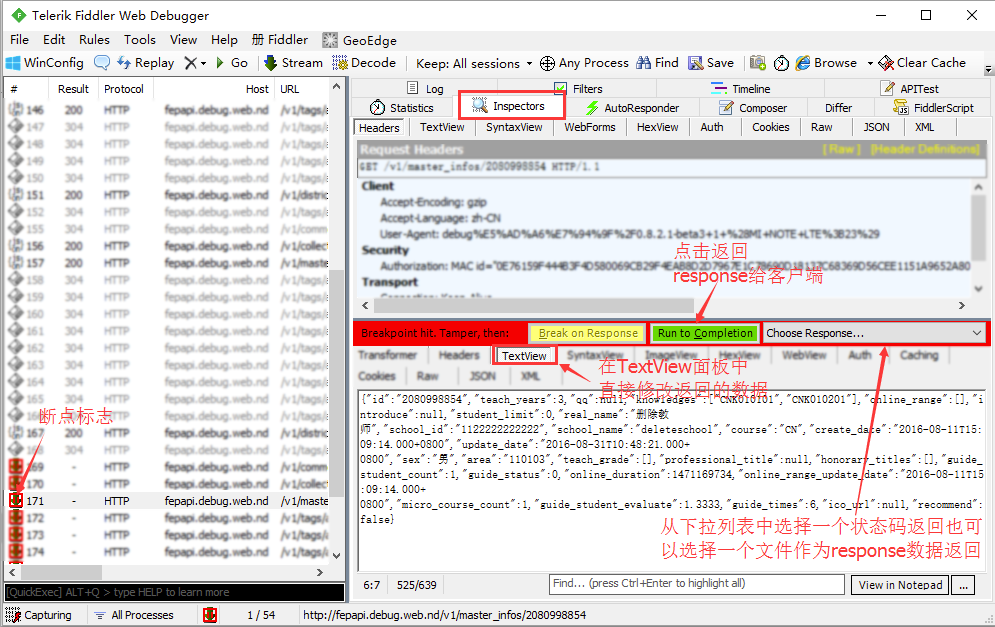
Task: Open the Tools menu
Action: point(140,39)
